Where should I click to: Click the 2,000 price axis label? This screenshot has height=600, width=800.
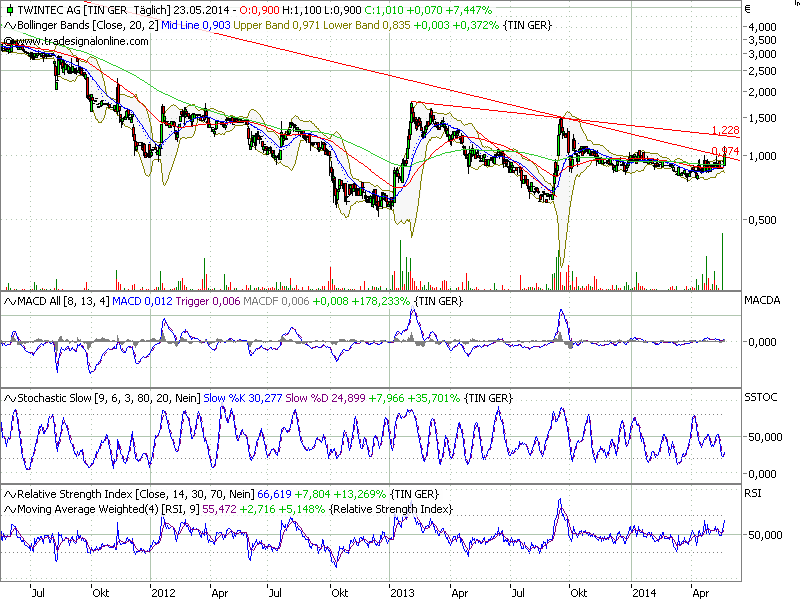[762, 92]
